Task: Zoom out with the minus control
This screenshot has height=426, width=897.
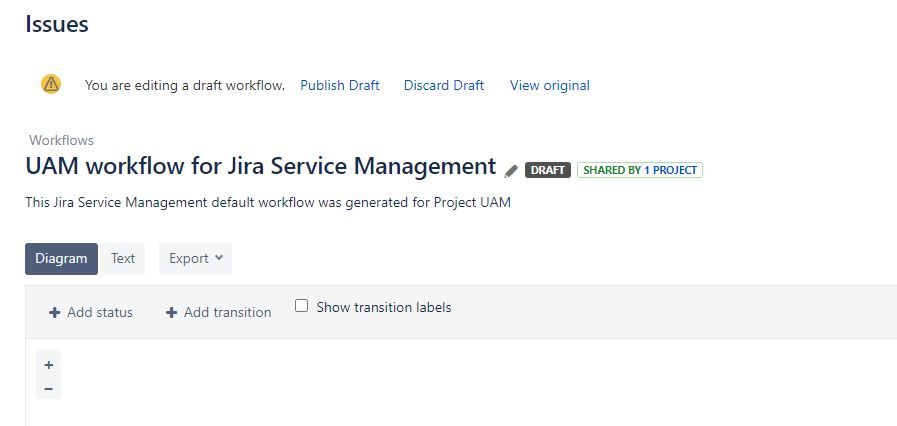Action: (49, 389)
